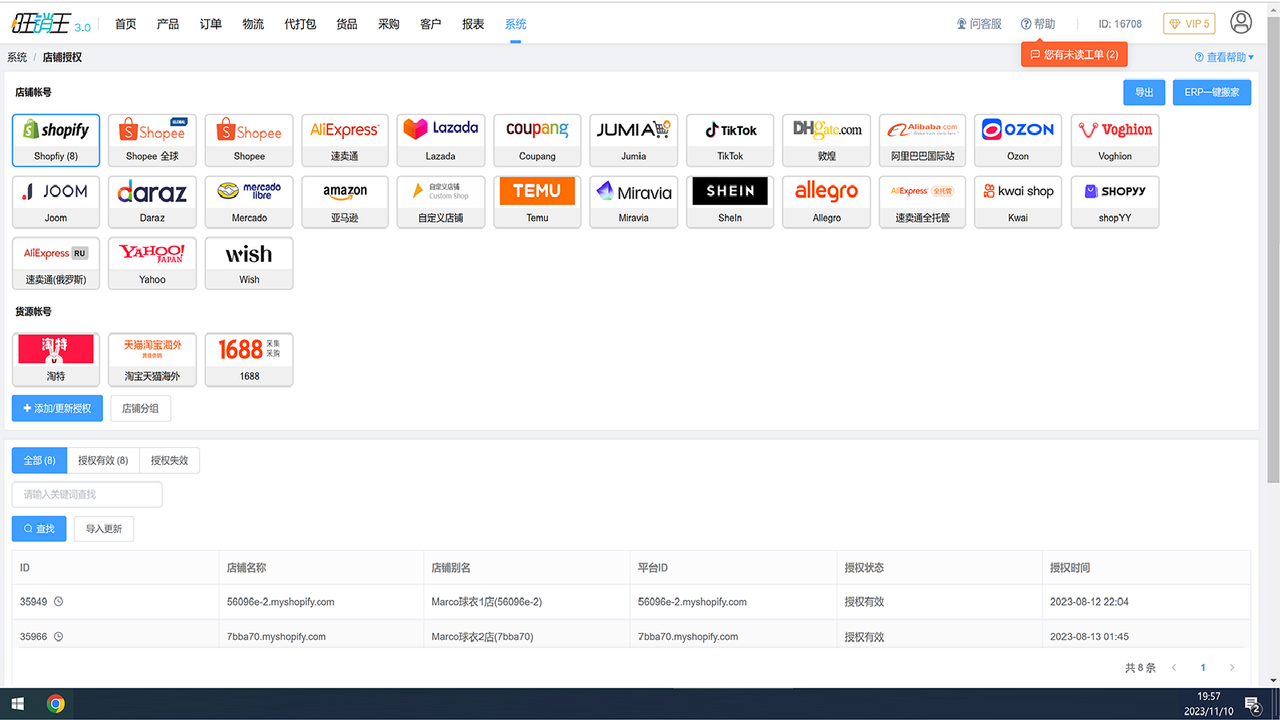Open the Windows Start menu
Viewport: 1280px width, 720px height.
[17, 704]
